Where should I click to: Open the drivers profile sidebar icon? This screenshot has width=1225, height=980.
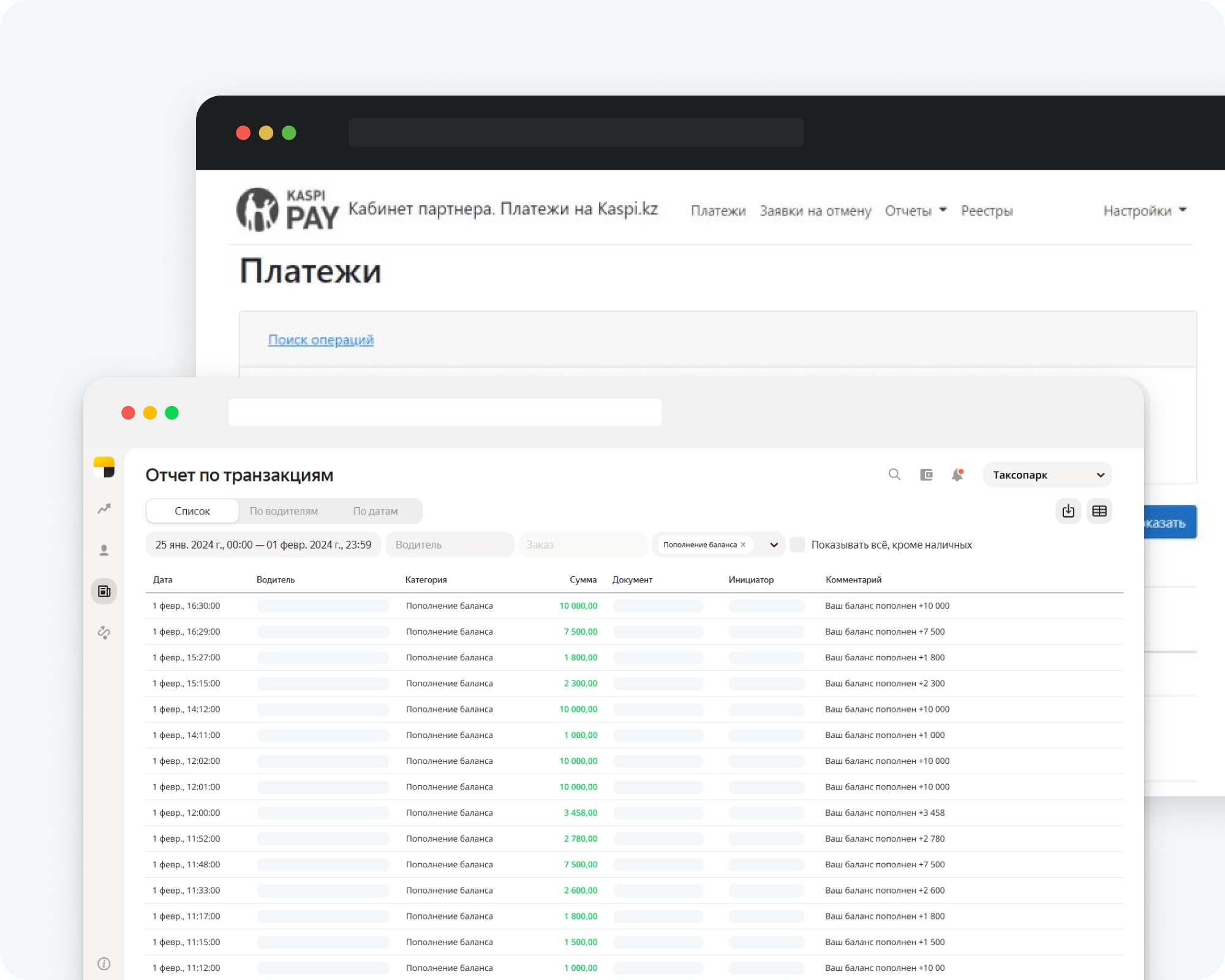coord(104,550)
